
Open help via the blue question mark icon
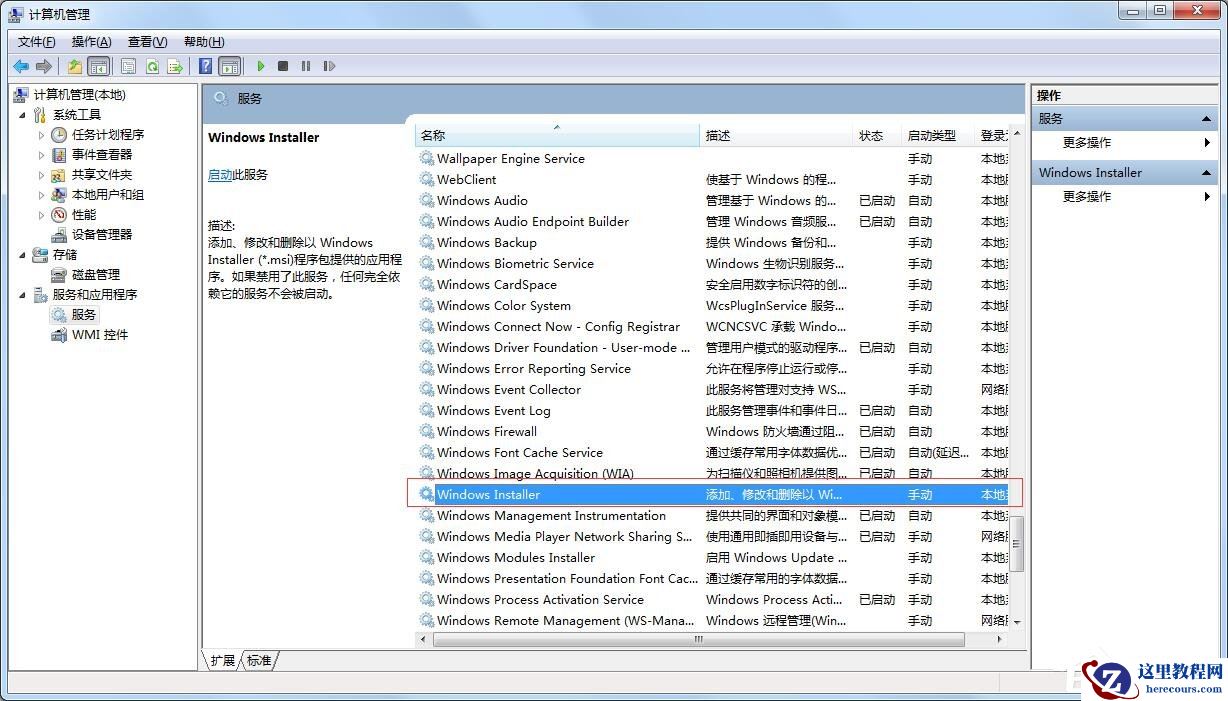(206, 66)
